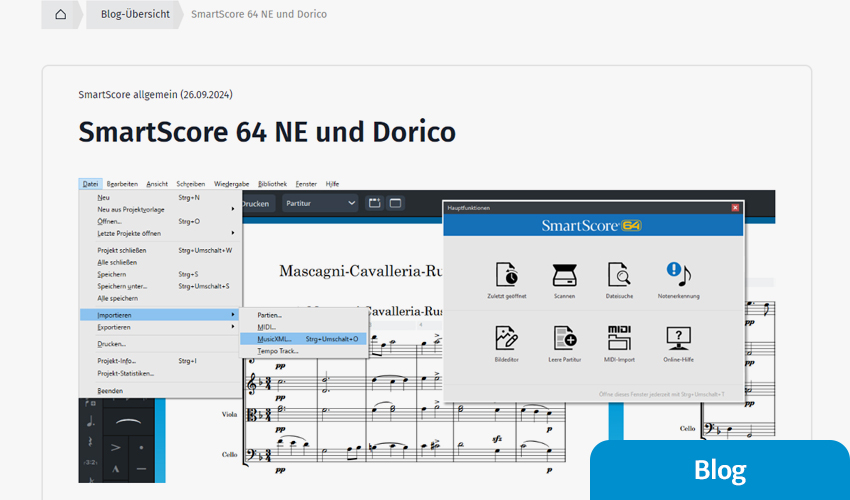Open Online-Hilfe in the Hauptfunktionen window

(x=680, y=338)
